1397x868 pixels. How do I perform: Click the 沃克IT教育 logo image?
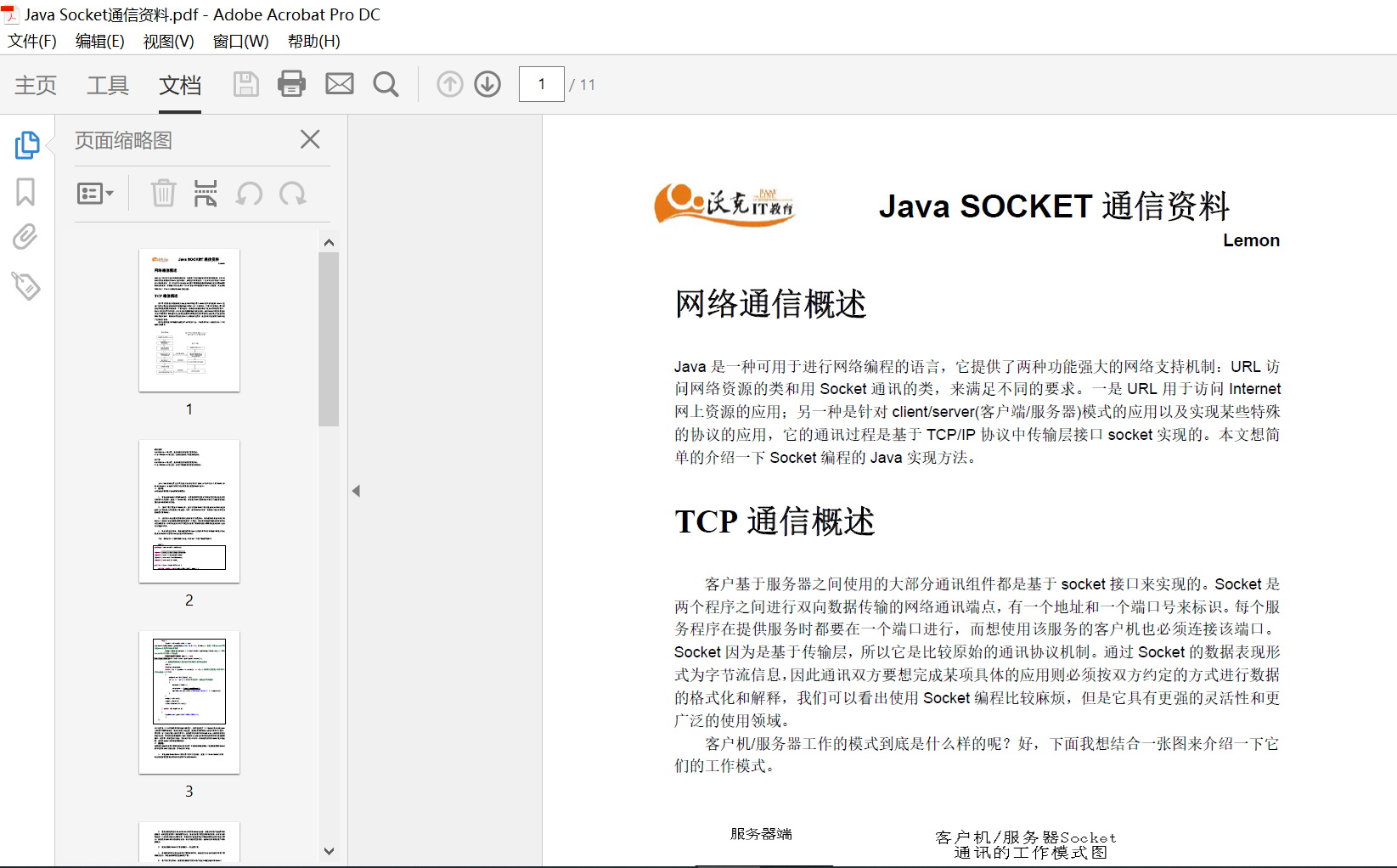pyautogui.click(x=724, y=205)
